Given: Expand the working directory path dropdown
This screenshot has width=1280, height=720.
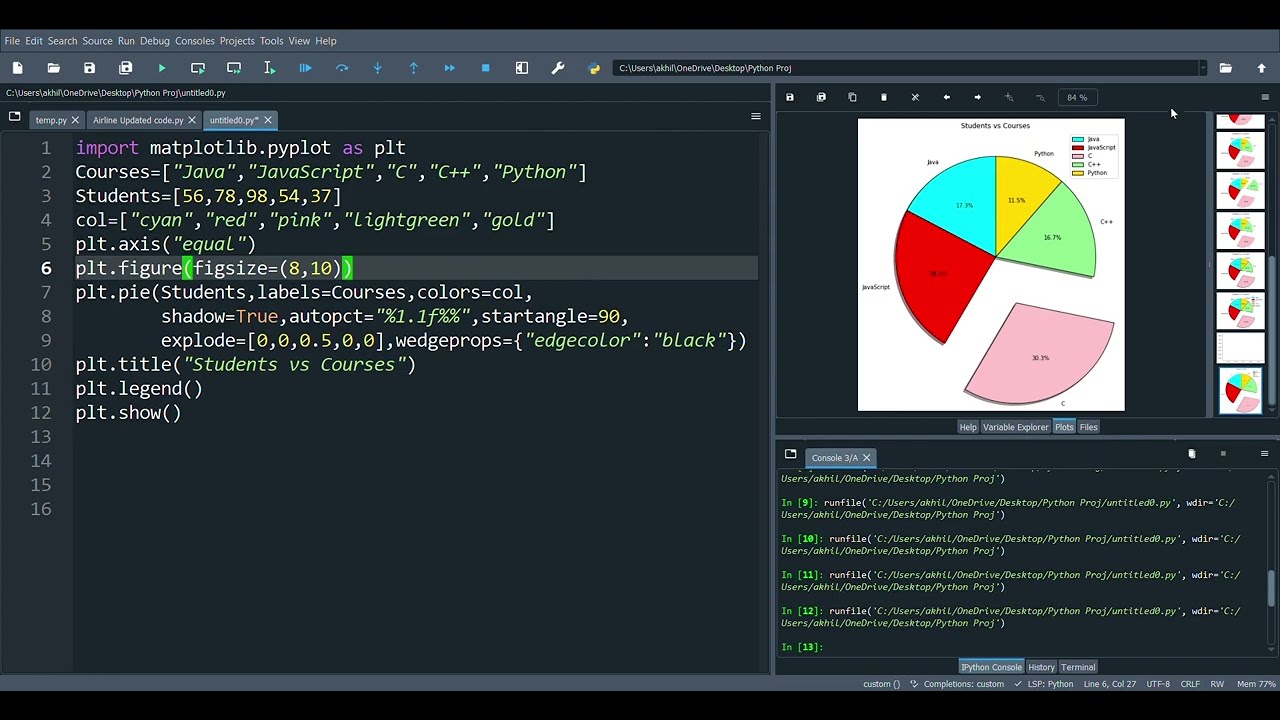Looking at the screenshot, I should (x=1201, y=68).
